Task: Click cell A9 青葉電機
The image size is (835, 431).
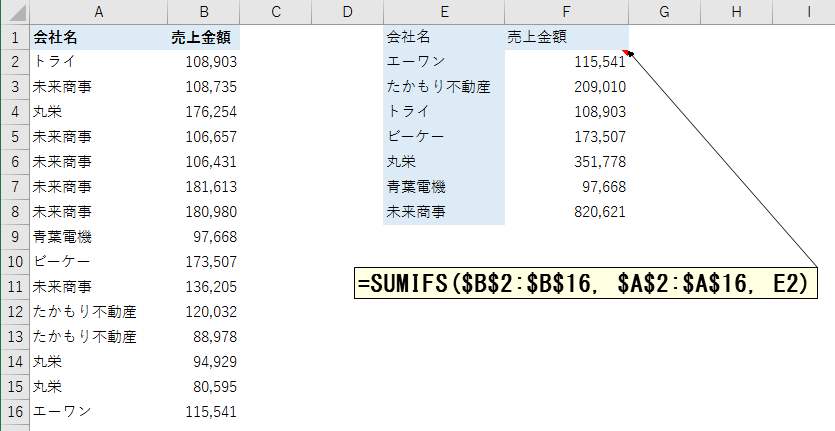Action: pyautogui.click(x=99, y=237)
